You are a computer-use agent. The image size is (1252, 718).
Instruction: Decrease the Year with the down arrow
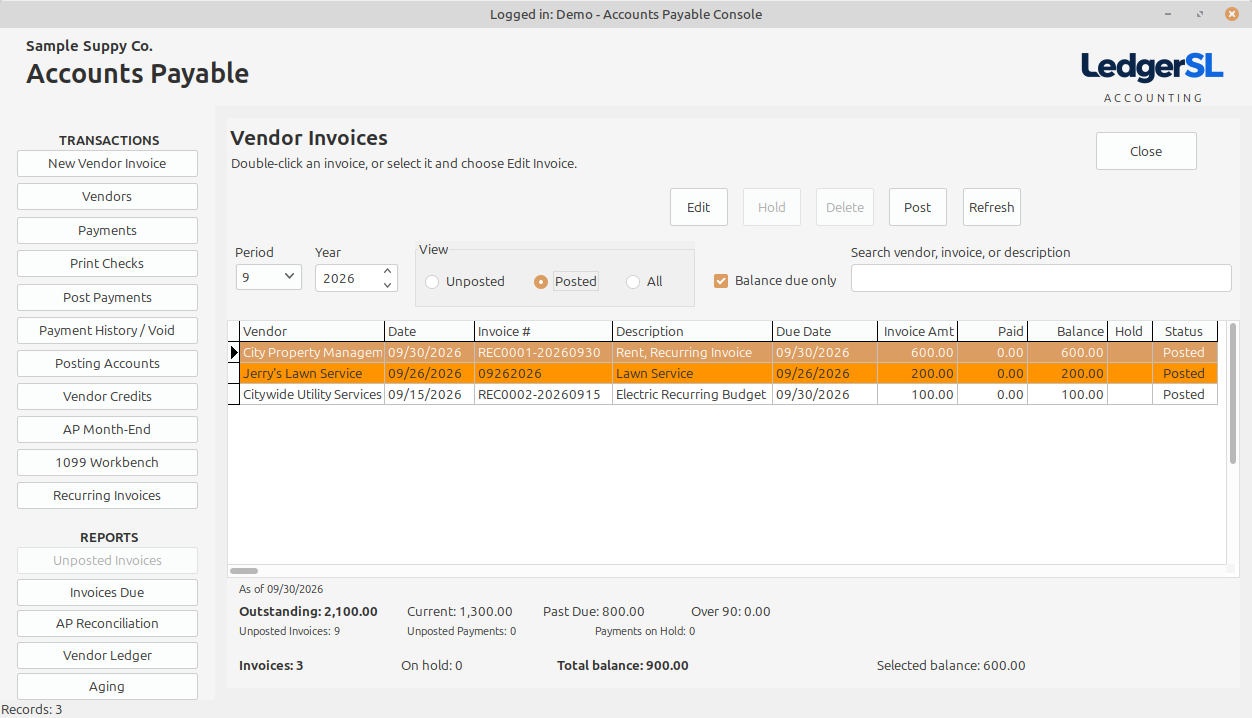coord(388,284)
